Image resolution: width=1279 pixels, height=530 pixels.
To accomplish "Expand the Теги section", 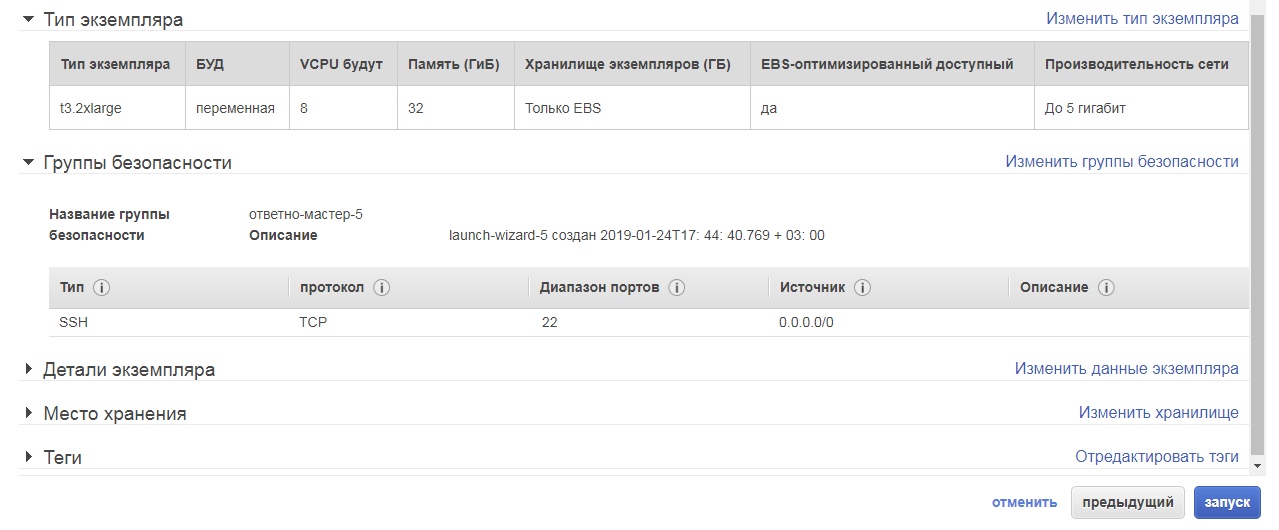I will (x=28, y=457).
